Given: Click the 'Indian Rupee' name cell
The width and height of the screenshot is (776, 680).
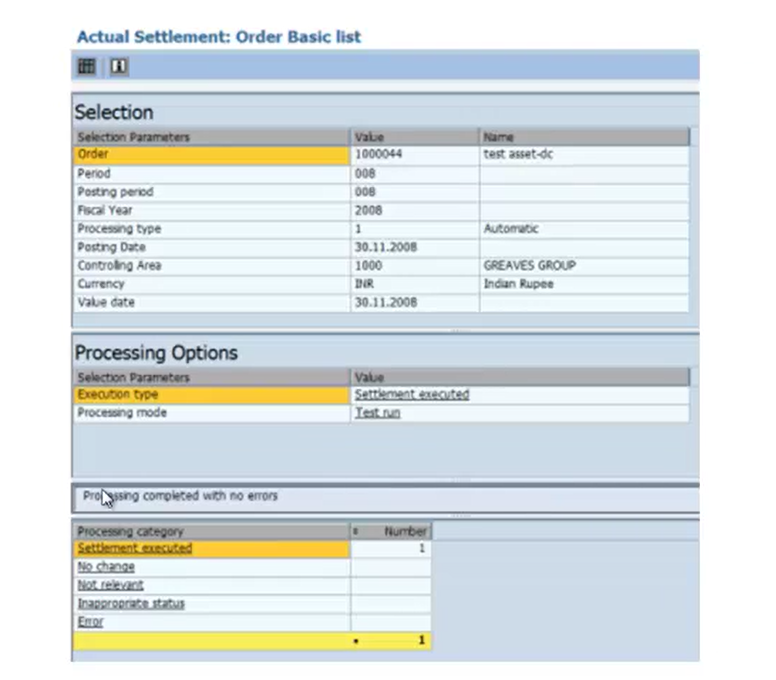Looking at the screenshot, I should (584, 284).
